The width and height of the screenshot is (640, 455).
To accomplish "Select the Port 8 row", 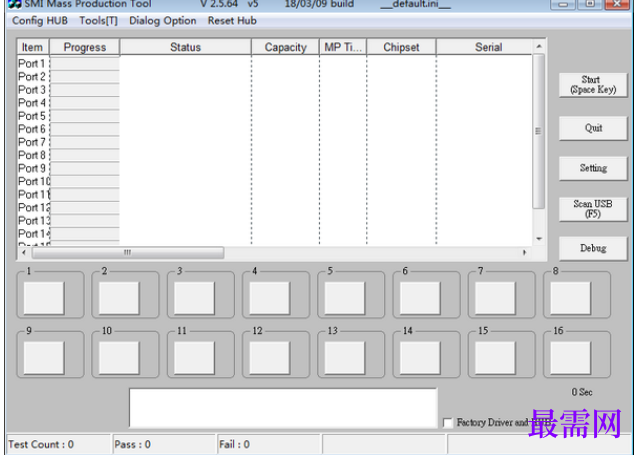I will coord(274,155).
